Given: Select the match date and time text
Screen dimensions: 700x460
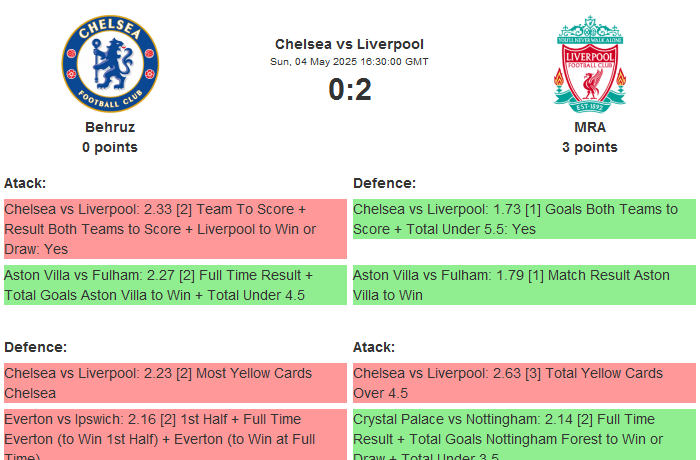Looking at the screenshot, I should (x=349, y=62).
